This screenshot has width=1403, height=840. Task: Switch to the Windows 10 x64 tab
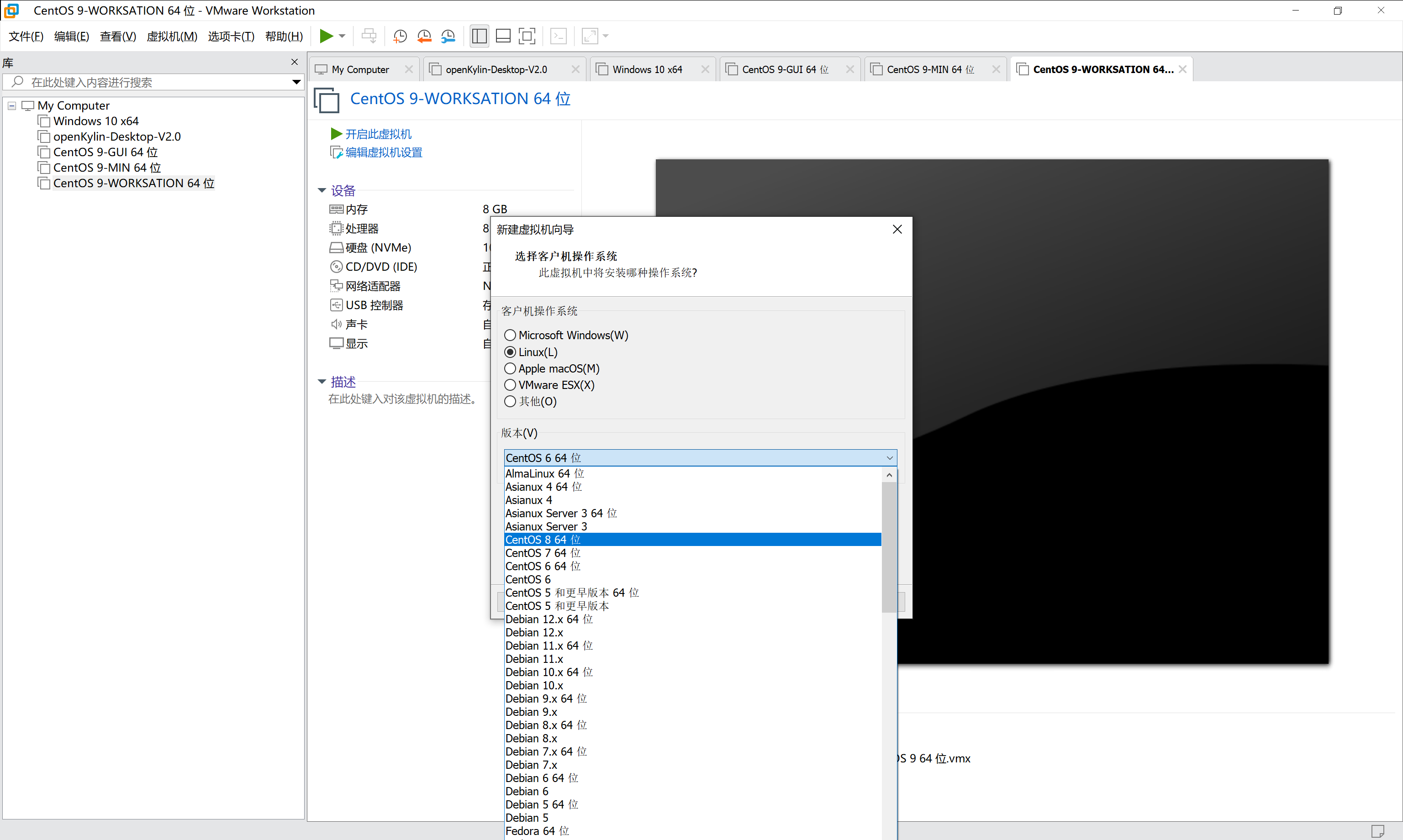[647, 69]
